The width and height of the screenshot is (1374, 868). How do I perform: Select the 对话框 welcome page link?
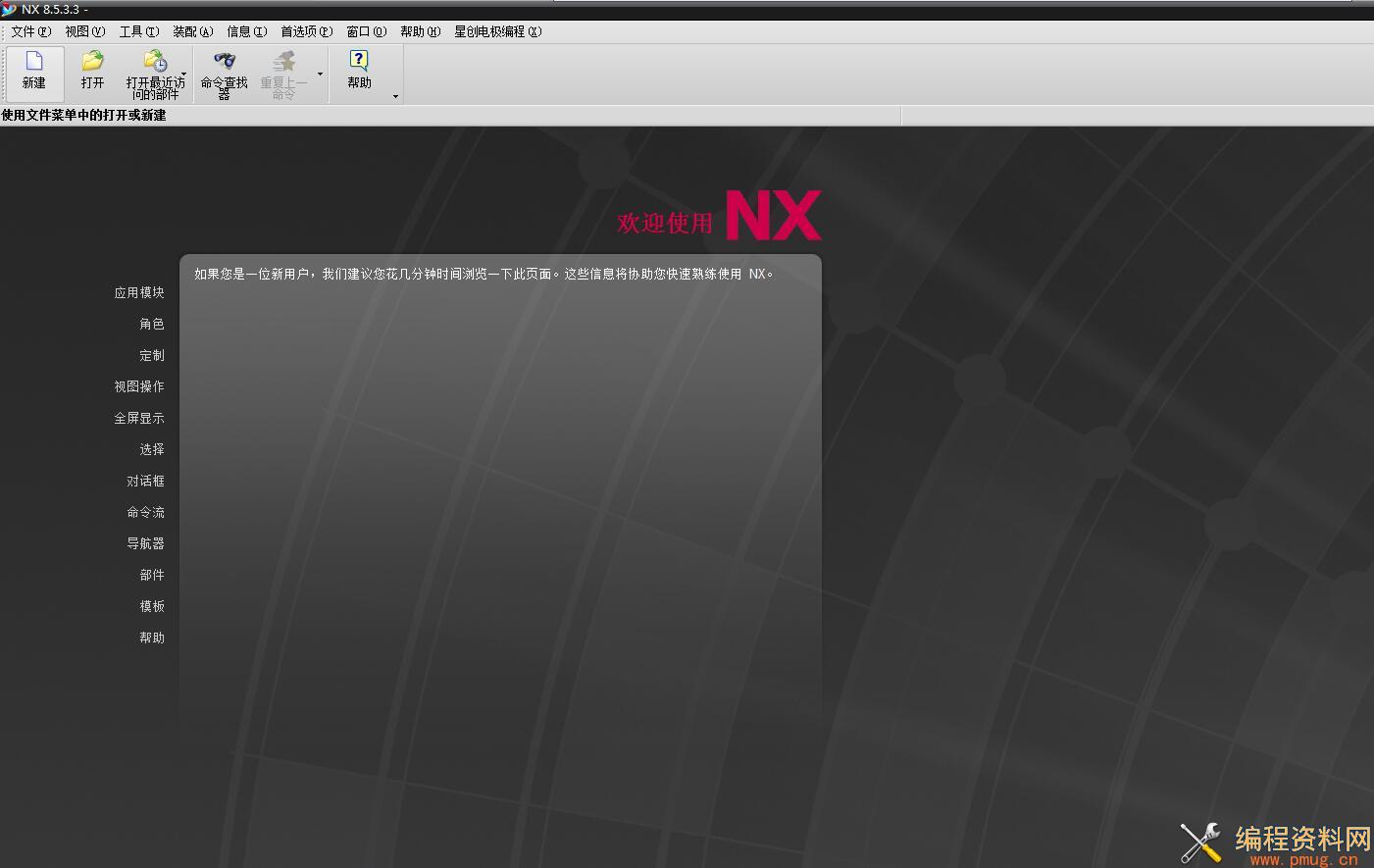tap(145, 481)
